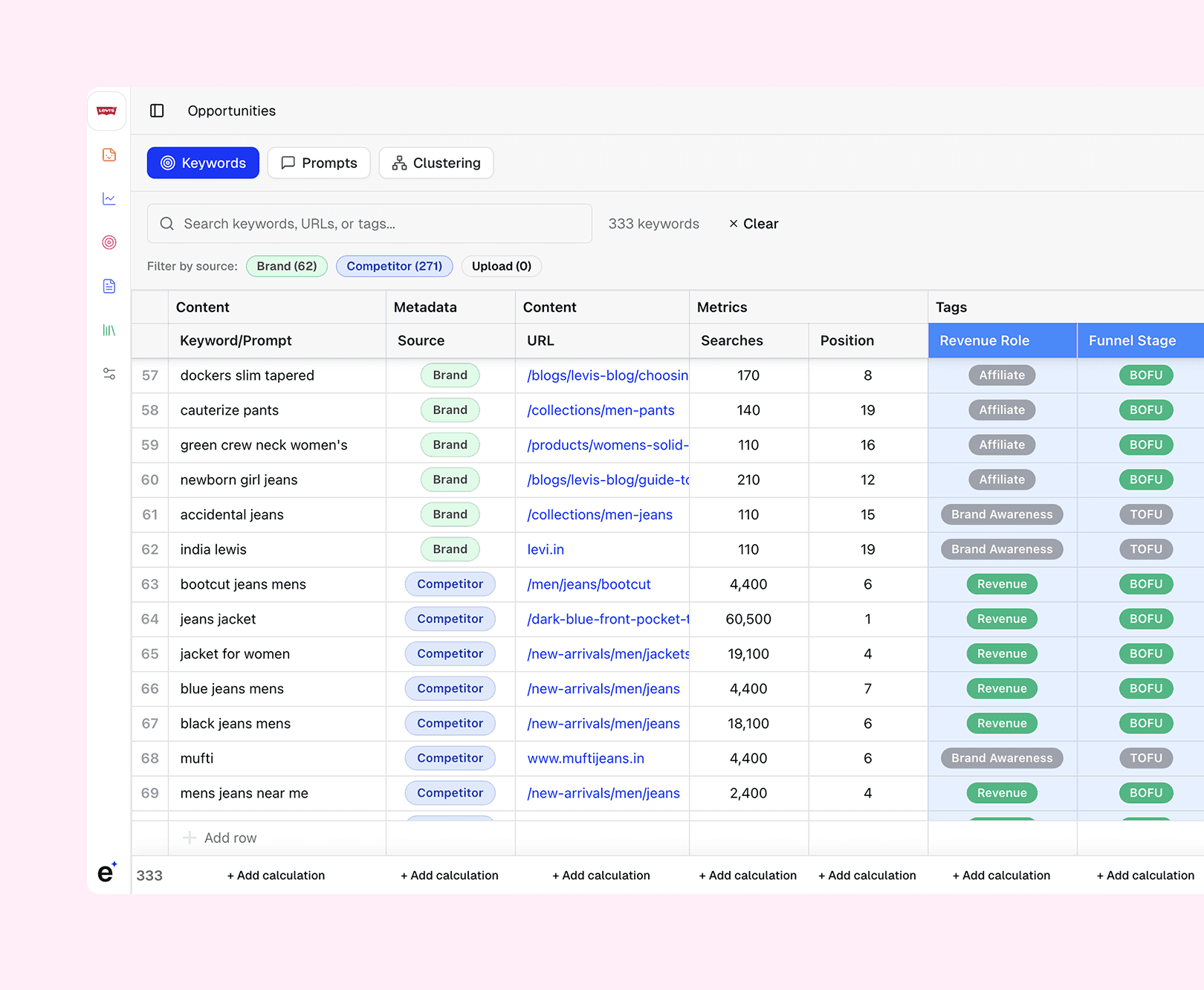Screen dimensions: 1204x990
Task: Click the Source column header
Action: (450, 340)
